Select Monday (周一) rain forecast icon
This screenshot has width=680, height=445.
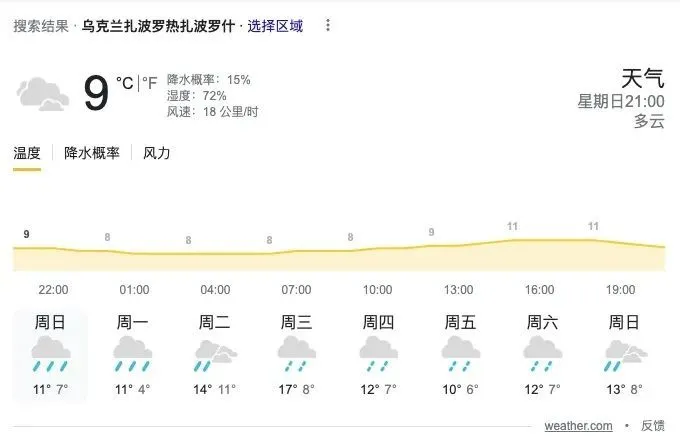[133, 354]
